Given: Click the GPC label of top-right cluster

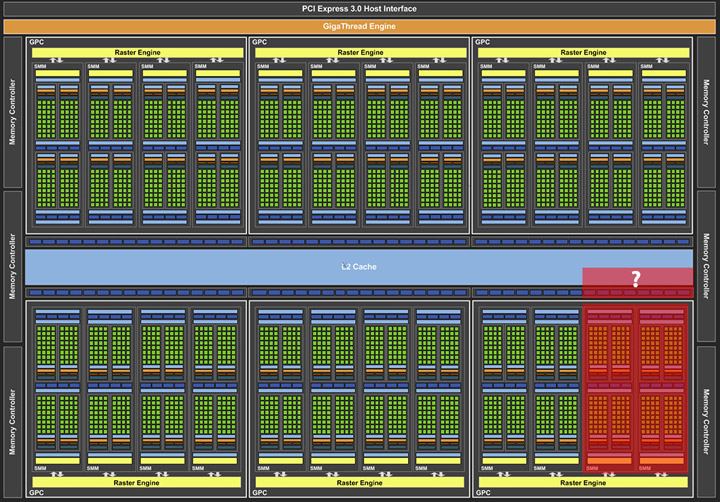Looking at the screenshot, I should pyautogui.click(x=483, y=43).
